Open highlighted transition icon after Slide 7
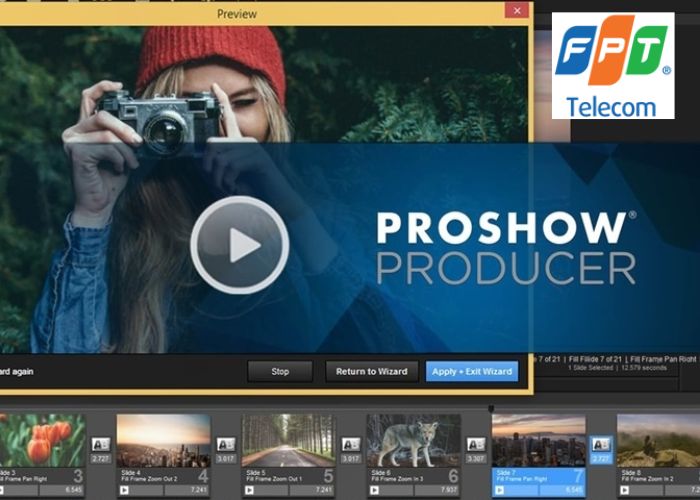Image resolution: width=700 pixels, height=500 pixels. pyautogui.click(x=601, y=444)
